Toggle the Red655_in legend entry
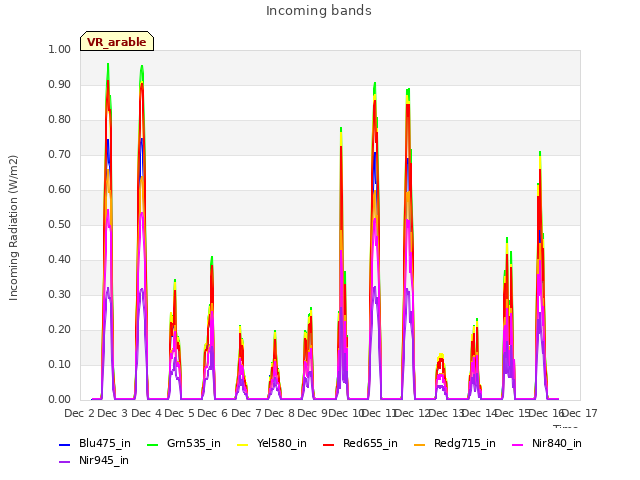Screen dimensions: 640x480 (360, 443)
